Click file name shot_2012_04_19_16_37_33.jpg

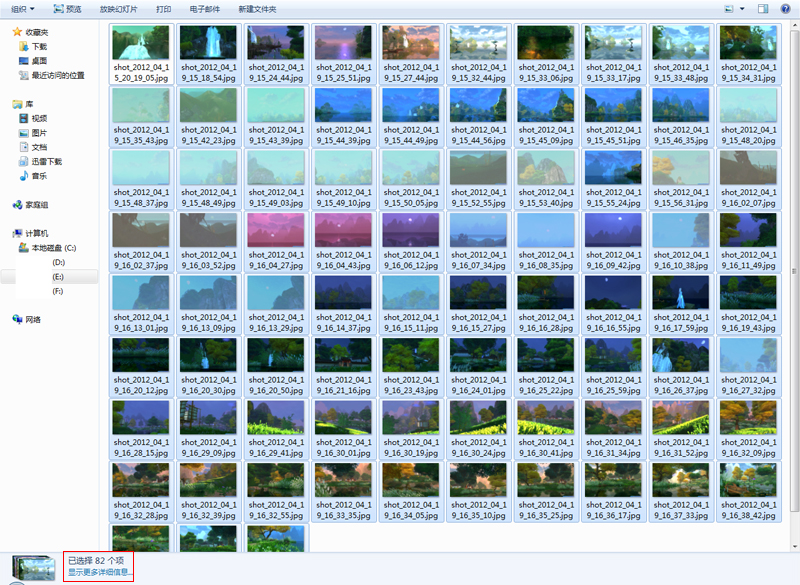click(x=681, y=510)
